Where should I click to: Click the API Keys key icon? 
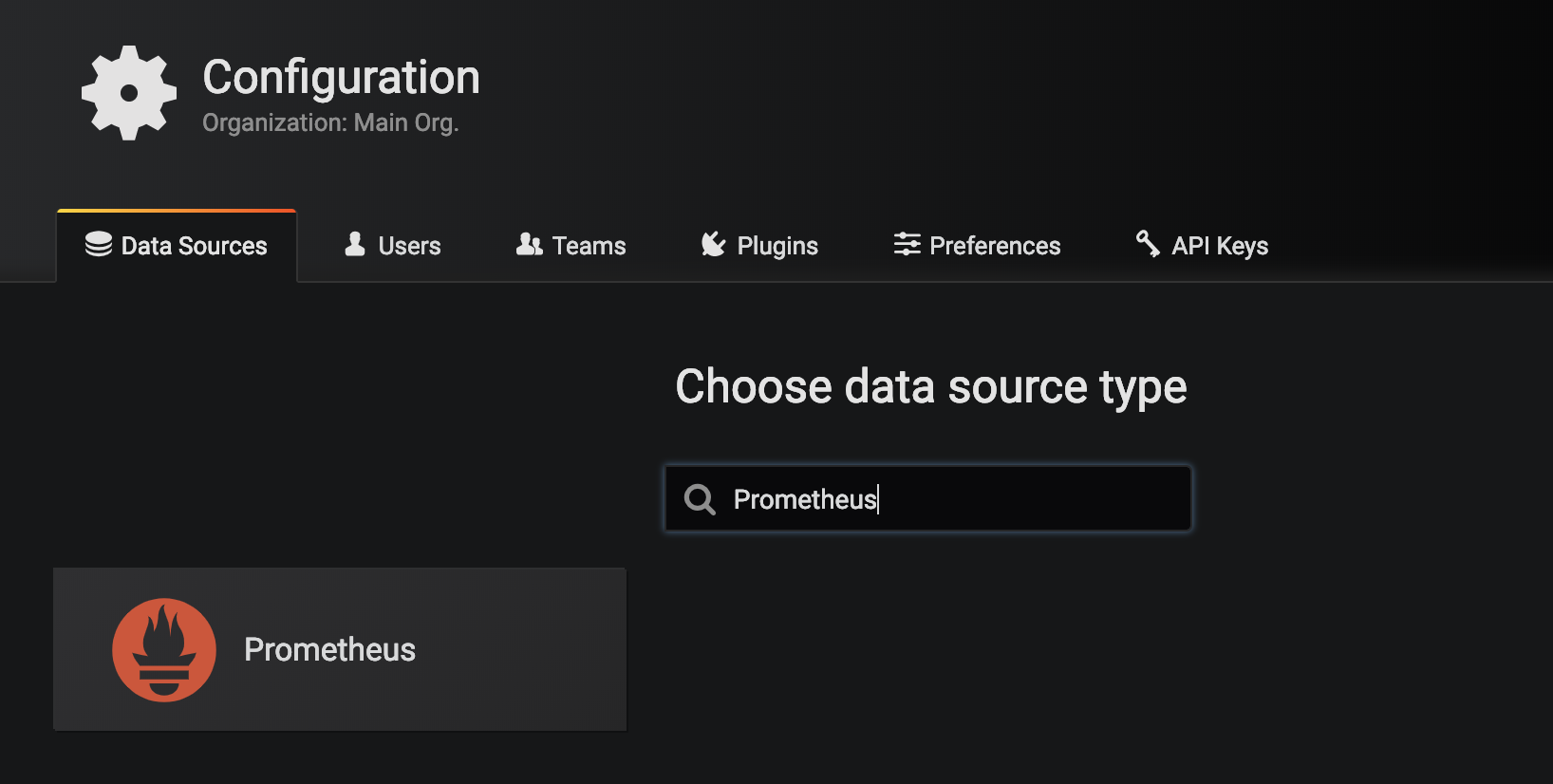[1148, 244]
